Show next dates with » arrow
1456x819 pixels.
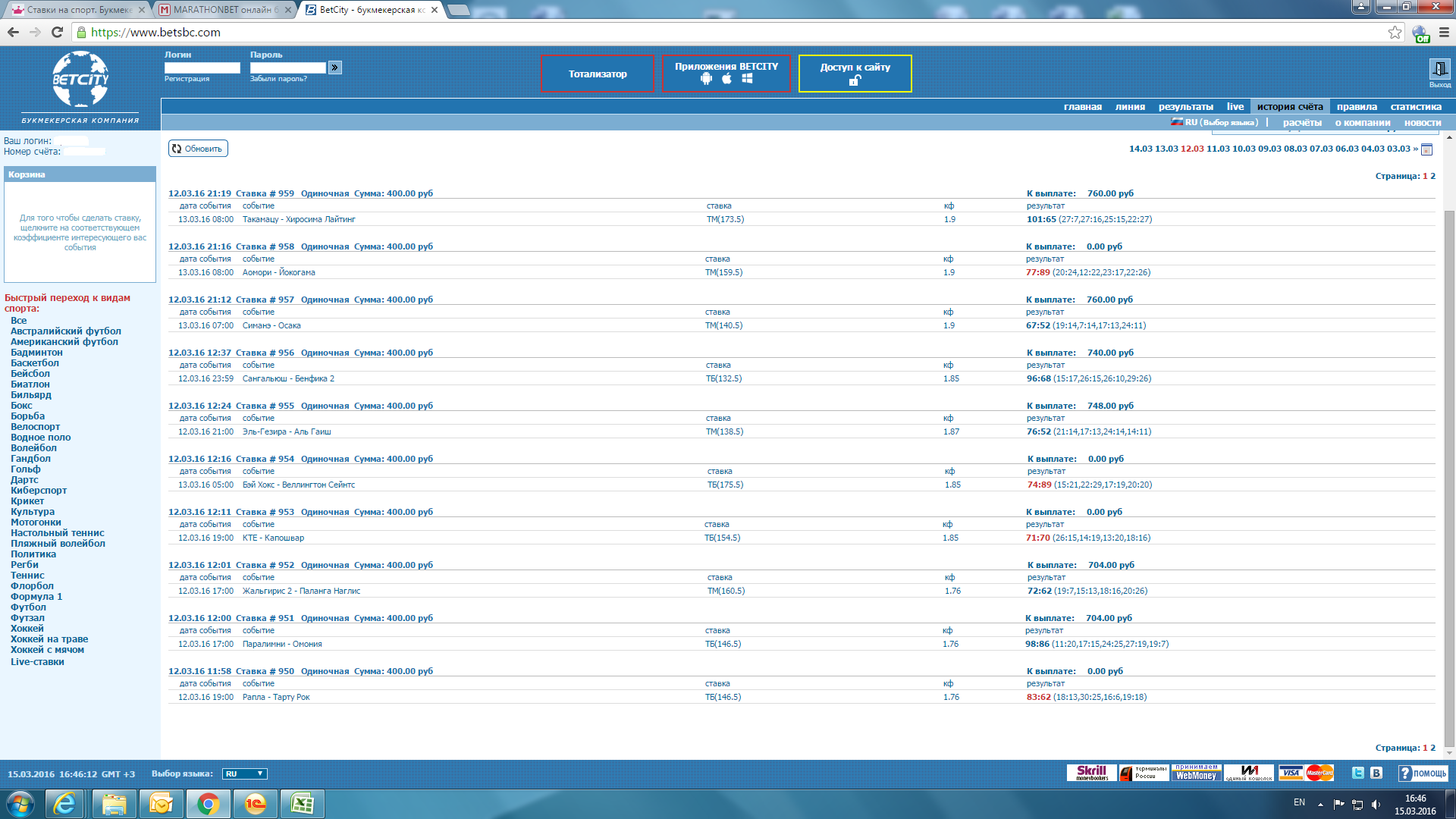1415,149
